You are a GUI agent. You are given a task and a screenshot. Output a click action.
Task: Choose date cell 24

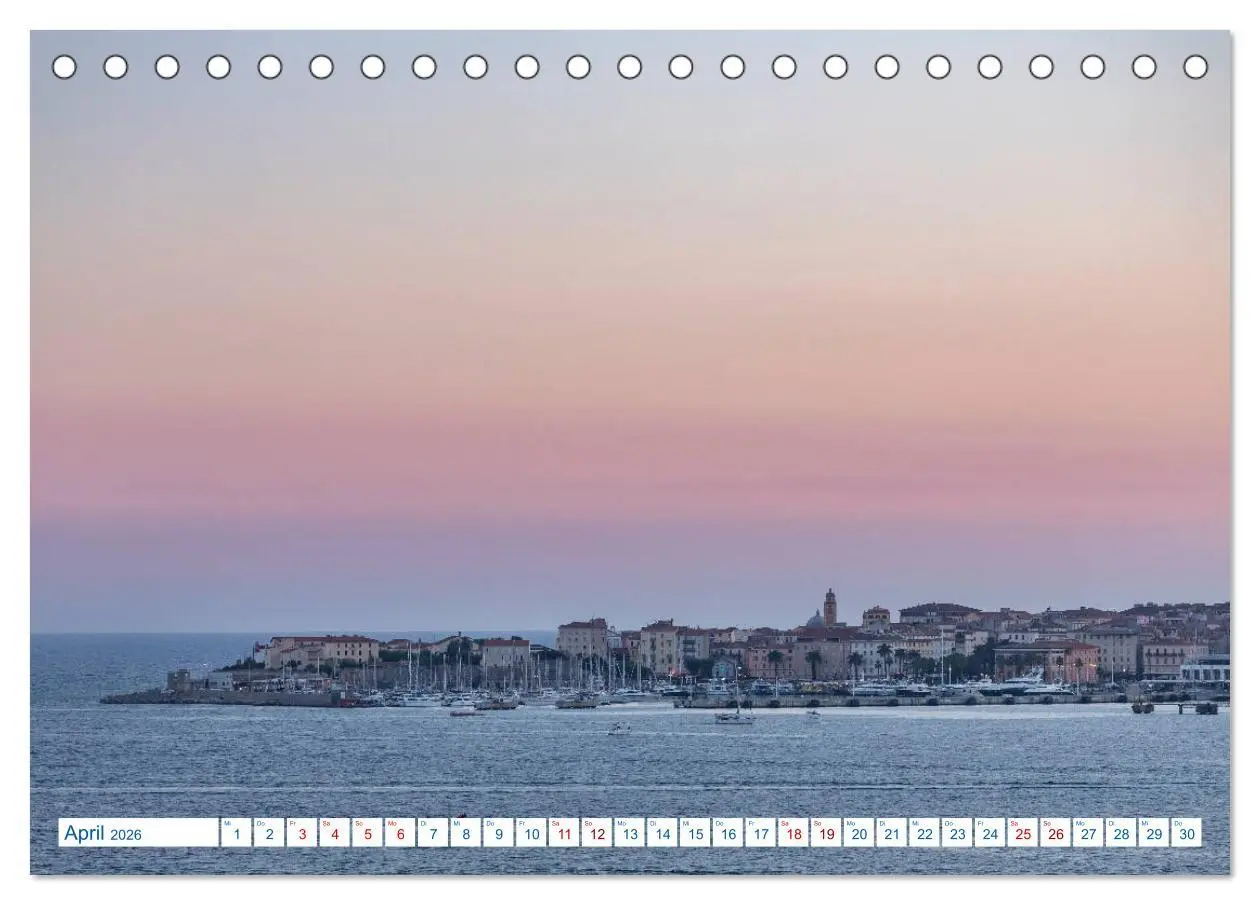pos(989,833)
